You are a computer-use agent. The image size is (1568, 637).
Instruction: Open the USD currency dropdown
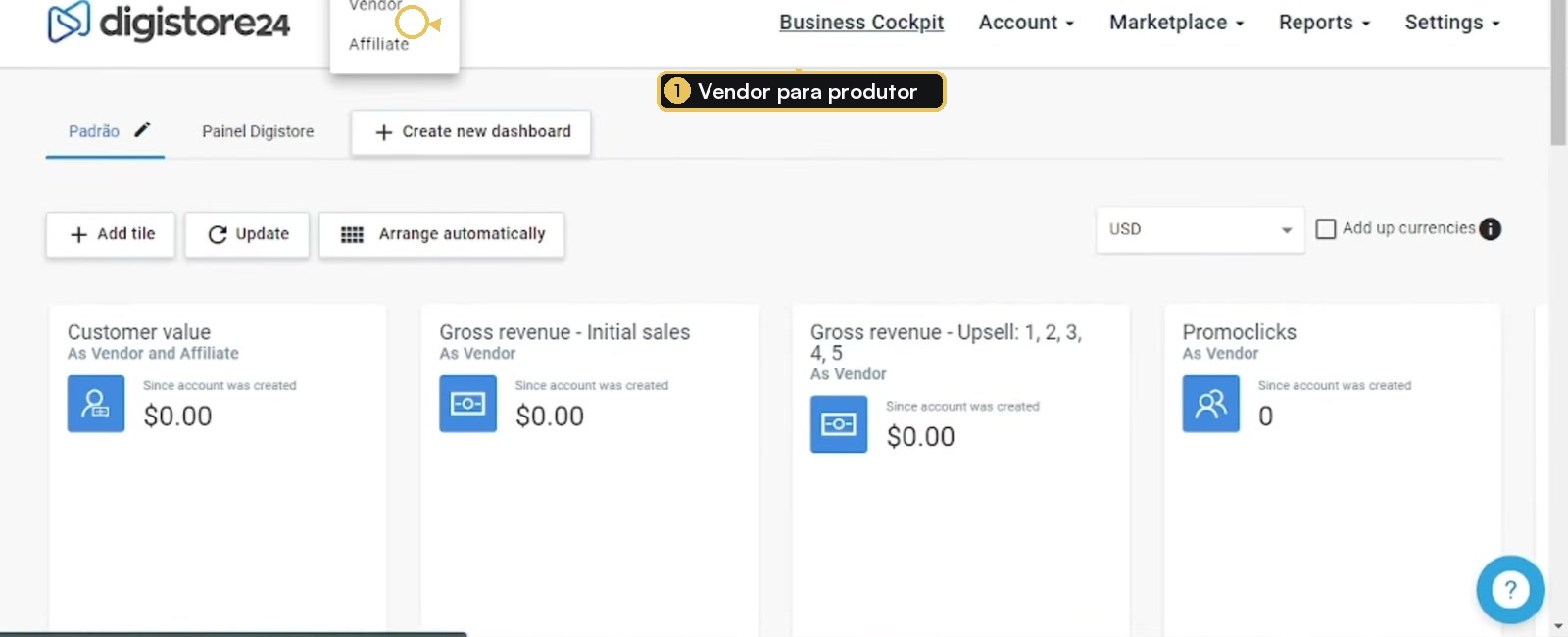(1200, 229)
